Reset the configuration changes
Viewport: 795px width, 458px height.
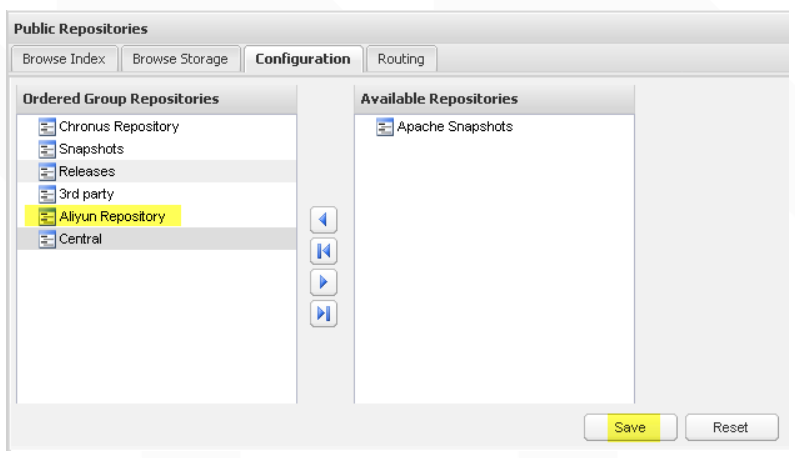[x=731, y=427]
